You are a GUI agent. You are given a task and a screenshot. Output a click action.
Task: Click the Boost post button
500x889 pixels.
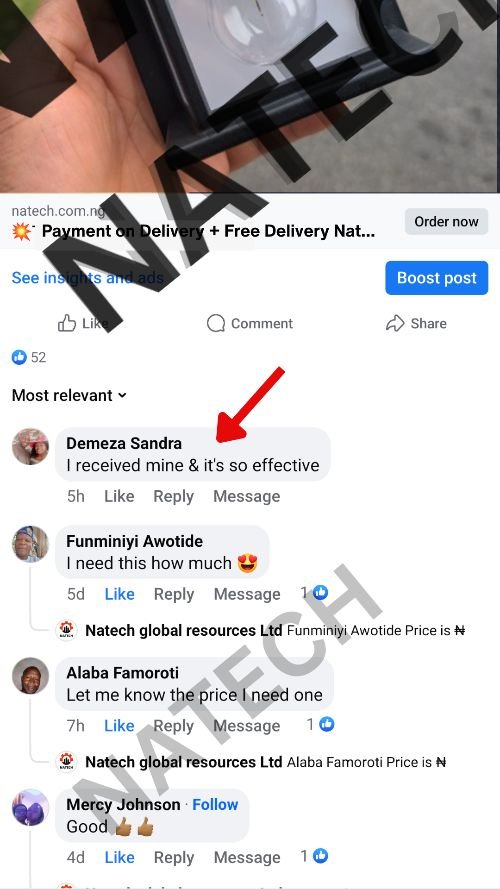click(x=437, y=278)
